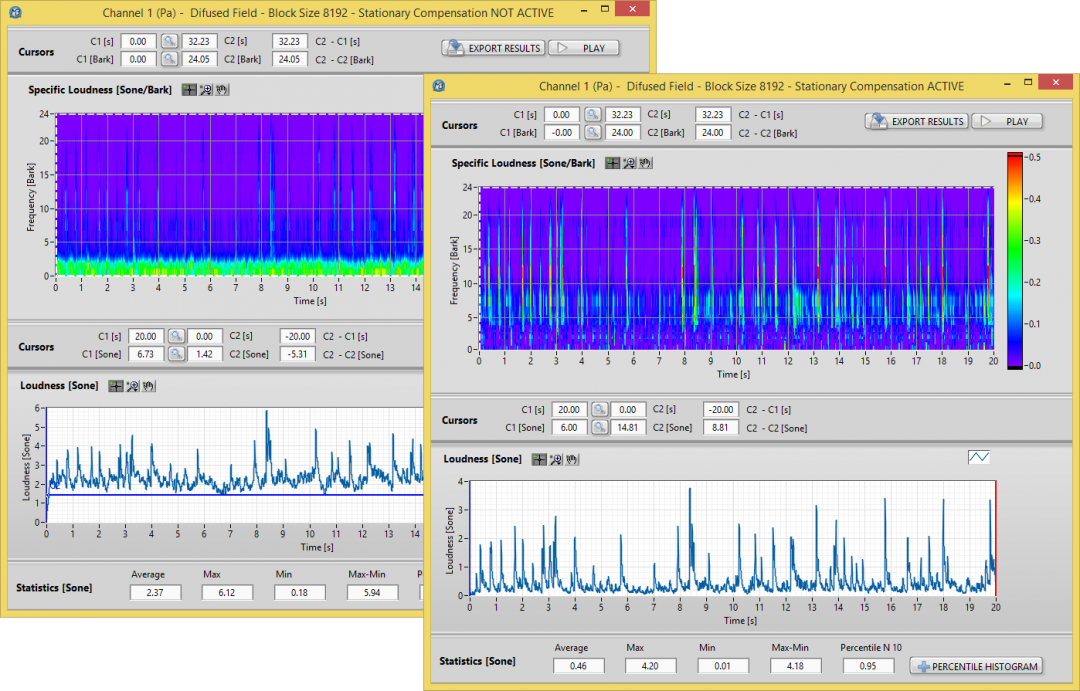The image size is (1080, 691).
Task: Toggle the crosshair tool in the background Loudness [Sone] panel
Action: pos(118,386)
